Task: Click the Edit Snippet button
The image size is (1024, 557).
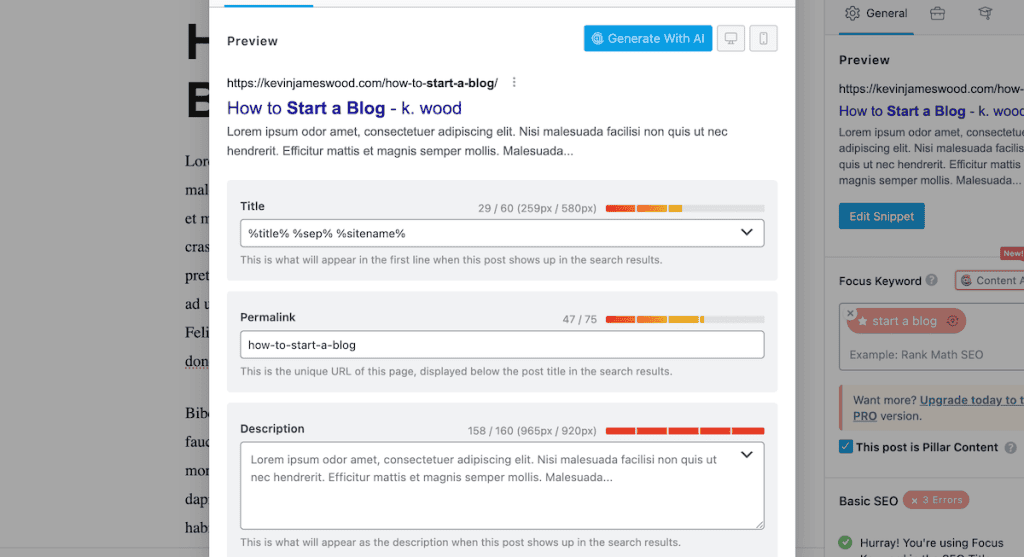Action: point(881,216)
